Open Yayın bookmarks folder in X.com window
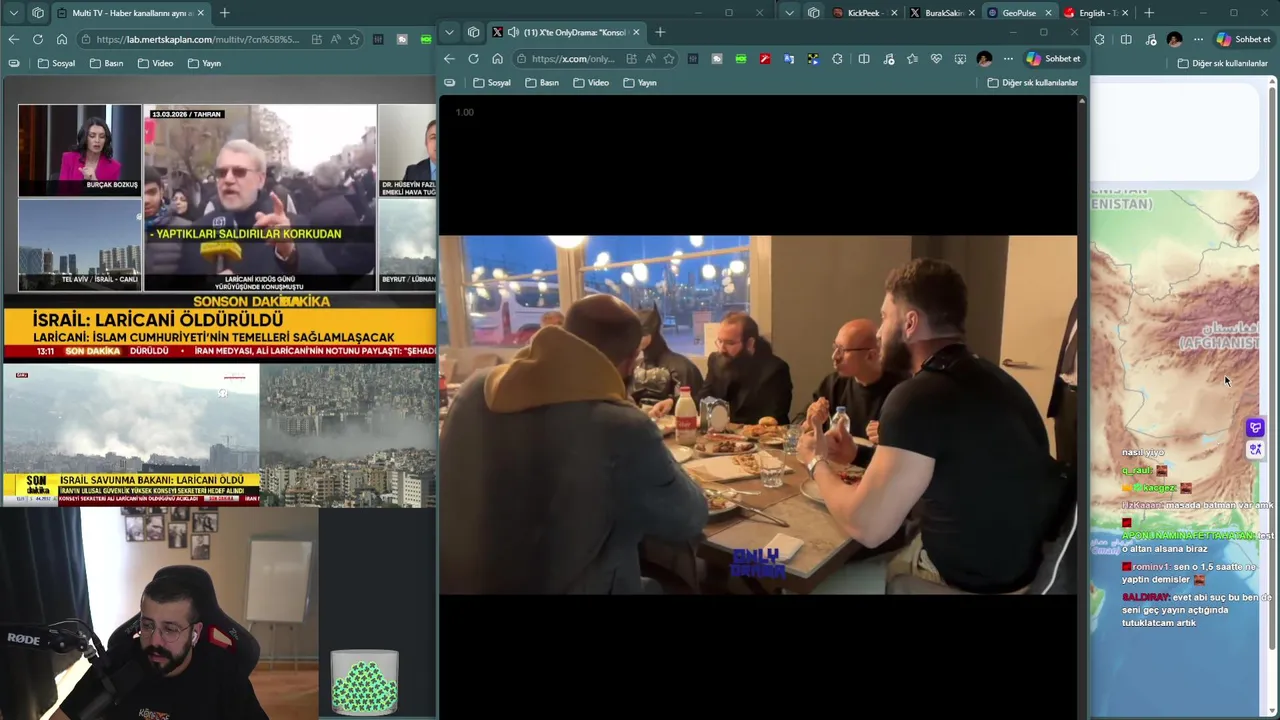The width and height of the screenshot is (1280, 720). (x=640, y=83)
